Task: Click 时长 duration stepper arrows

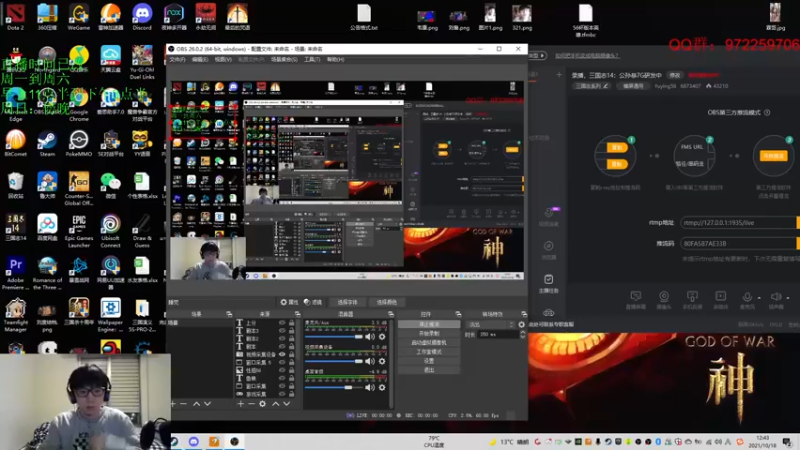Action: point(522,335)
